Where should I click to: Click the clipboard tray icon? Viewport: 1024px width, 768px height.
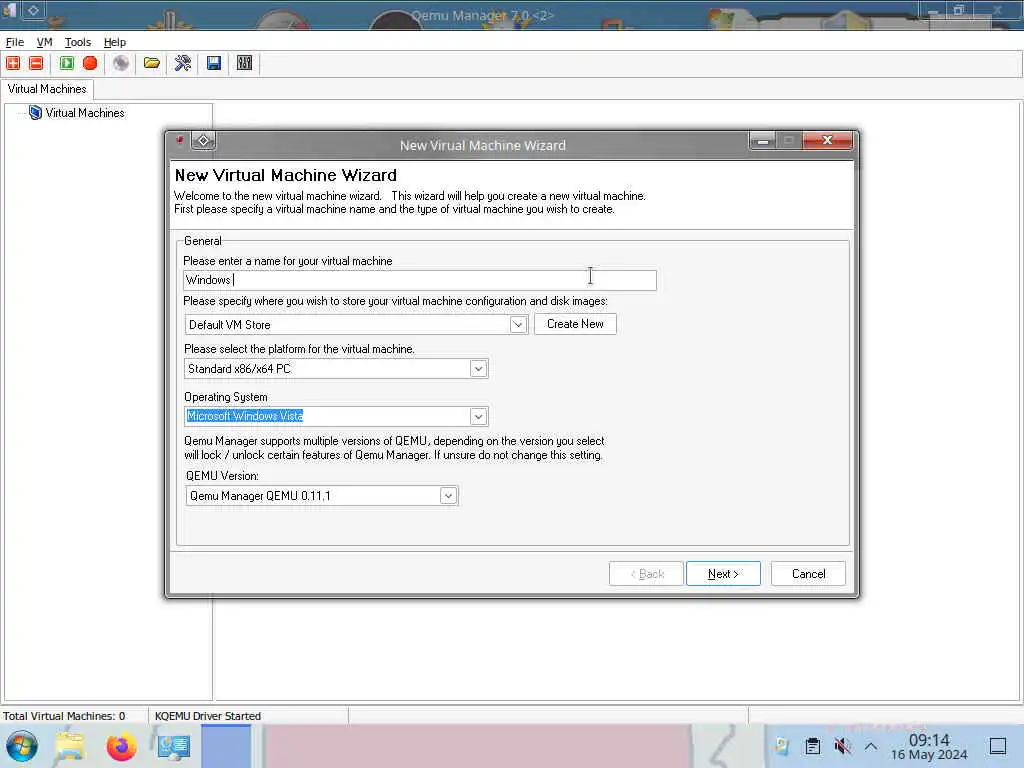(812, 746)
